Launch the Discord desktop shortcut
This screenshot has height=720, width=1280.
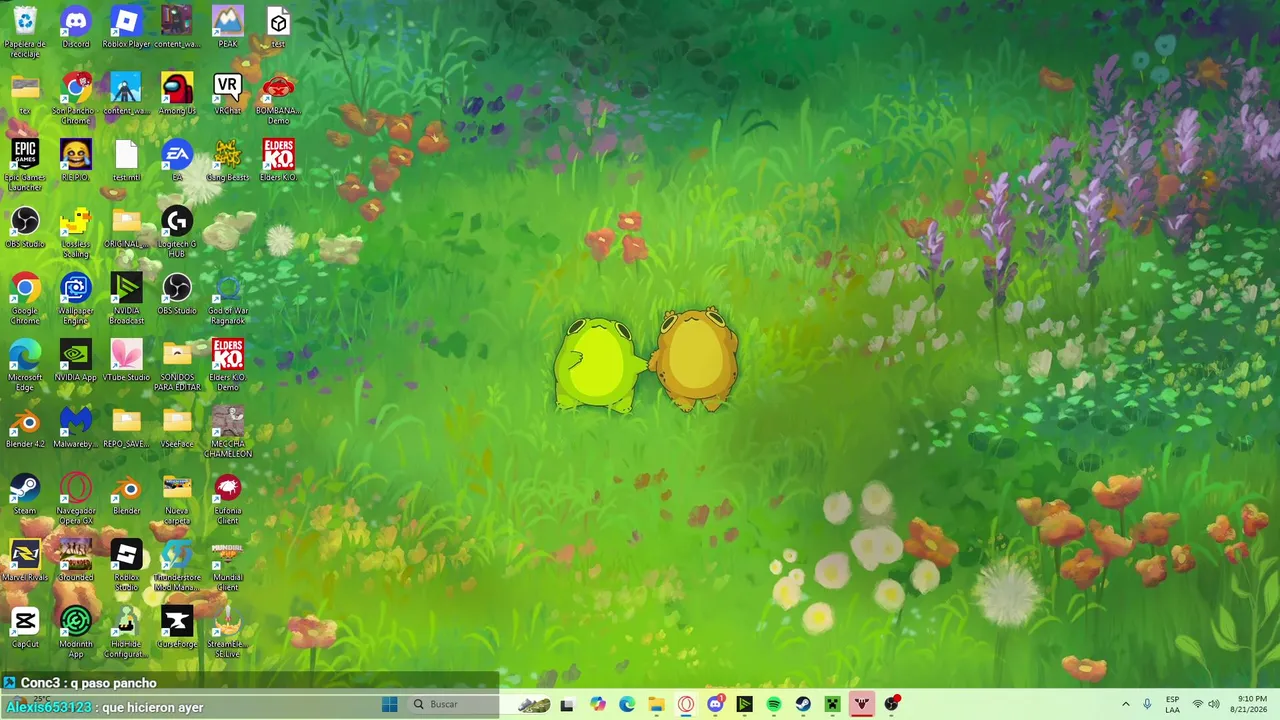(x=76, y=28)
